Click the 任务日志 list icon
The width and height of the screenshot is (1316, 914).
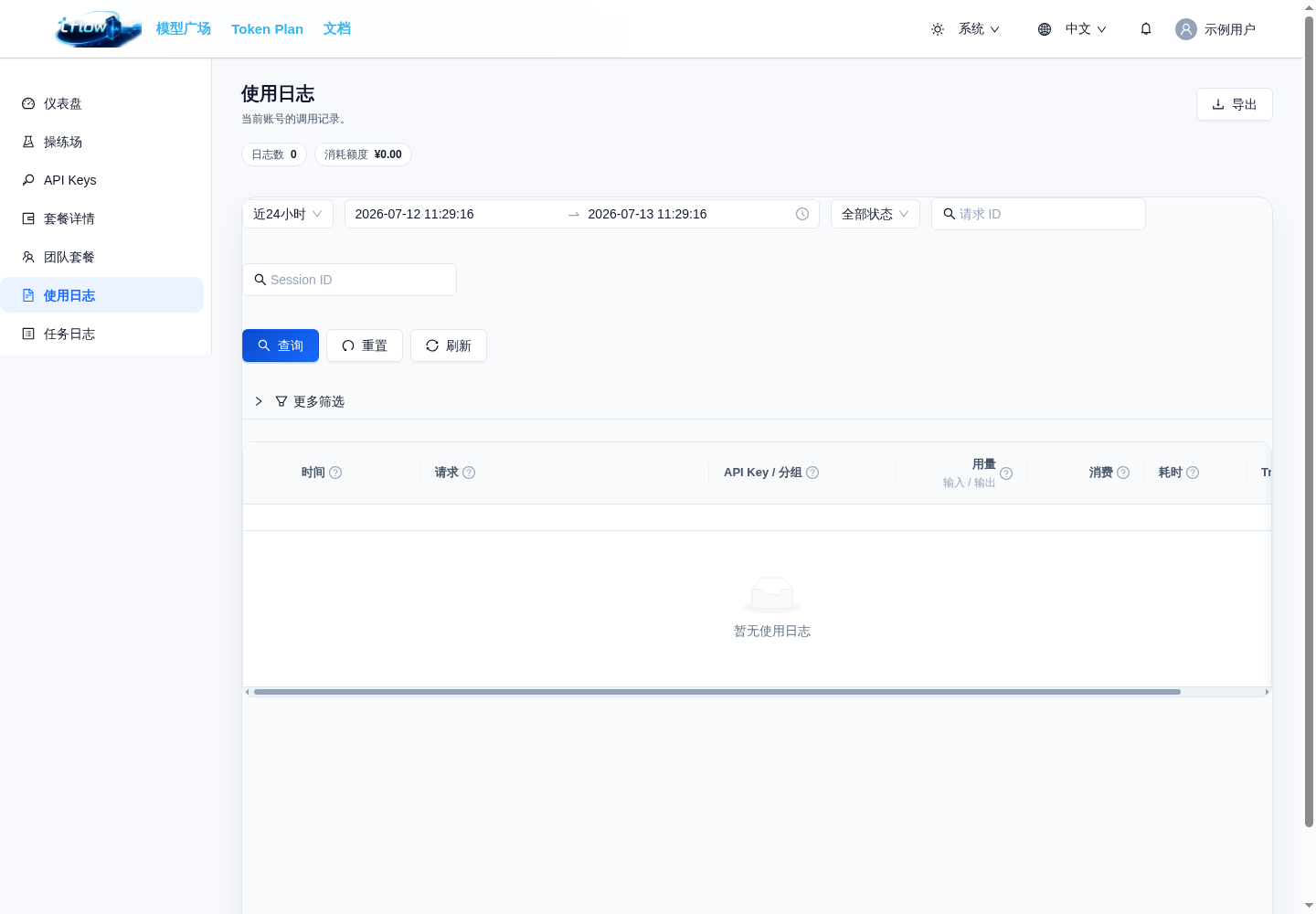coord(28,334)
